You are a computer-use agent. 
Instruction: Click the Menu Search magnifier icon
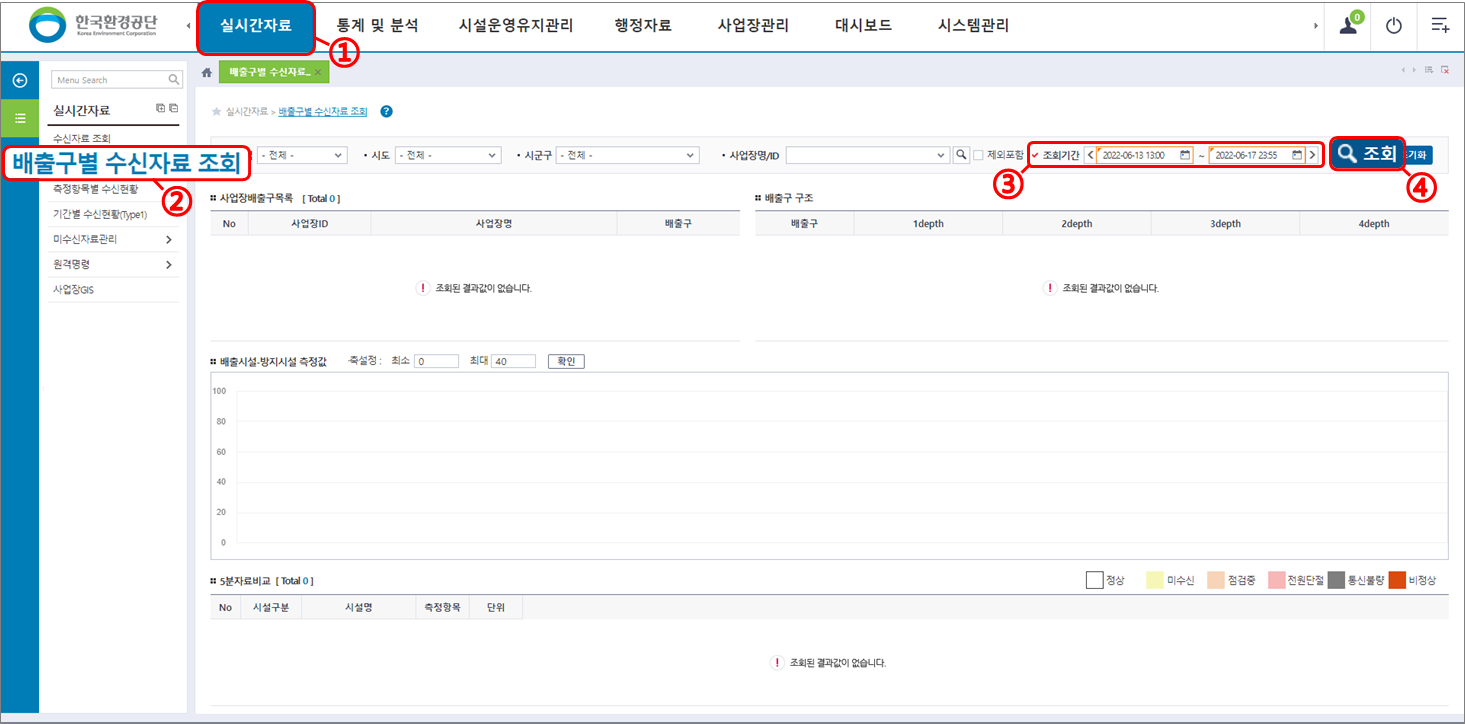pos(174,80)
